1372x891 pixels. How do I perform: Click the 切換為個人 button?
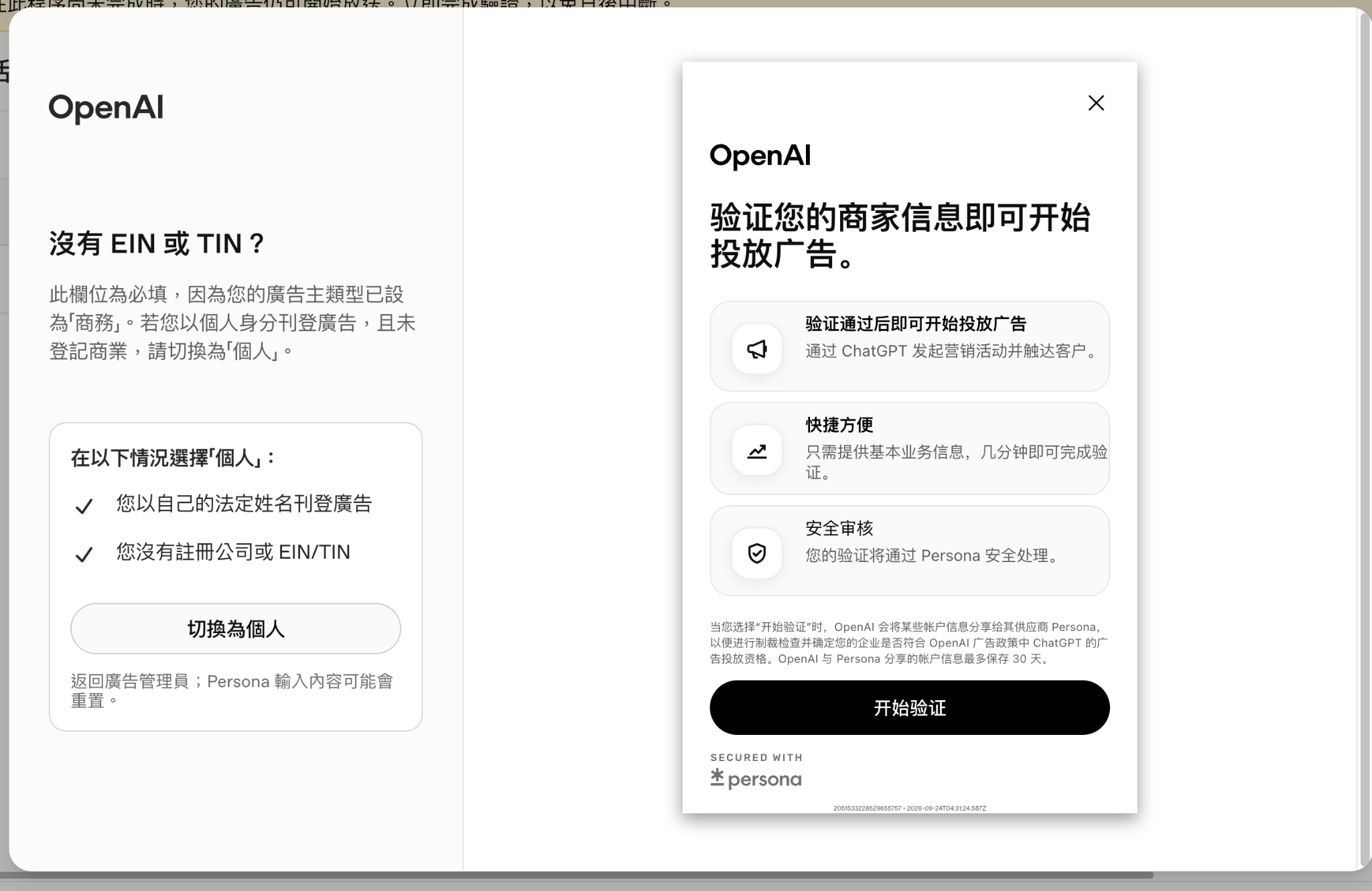coord(236,628)
